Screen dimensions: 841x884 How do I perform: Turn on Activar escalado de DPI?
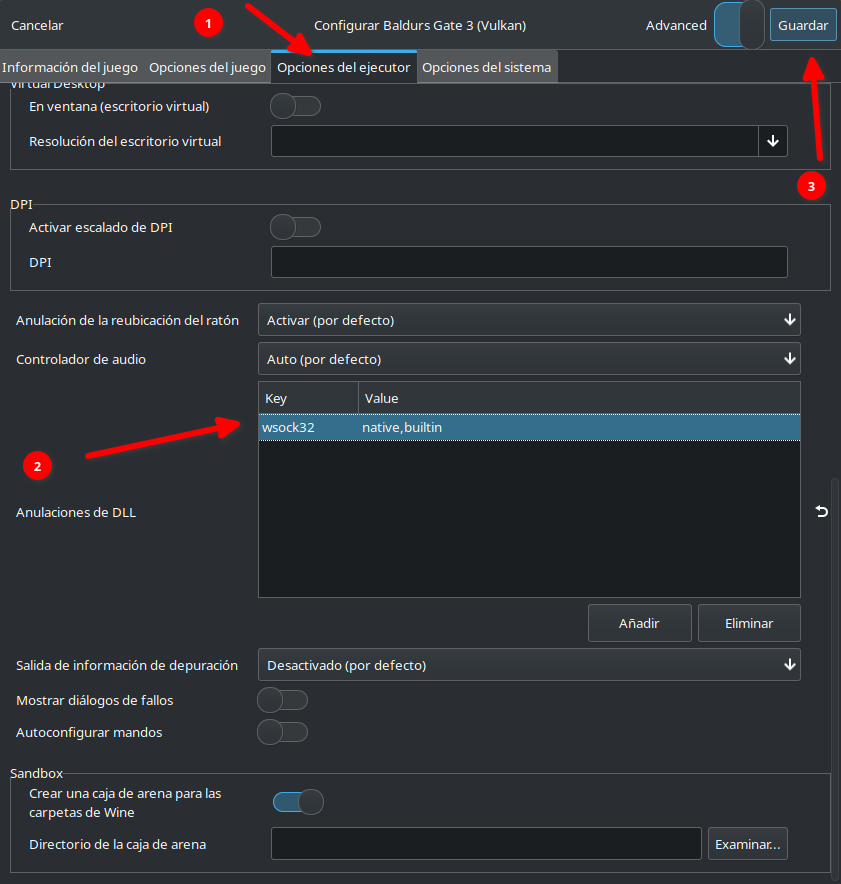click(x=295, y=227)
